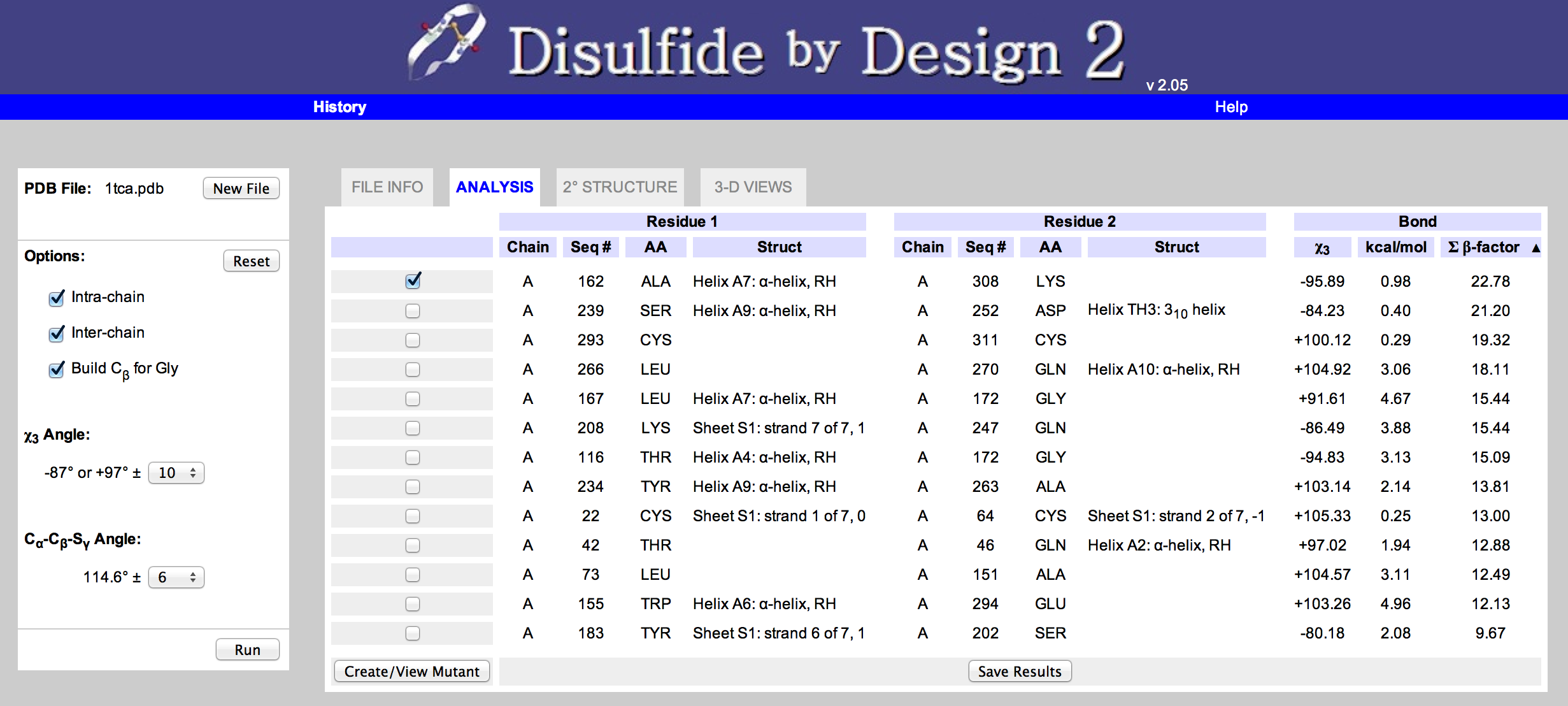Switch to the 2° STRUCTURE tab
The width and height of the screenshot is (1568, 706).
(620, 187)
